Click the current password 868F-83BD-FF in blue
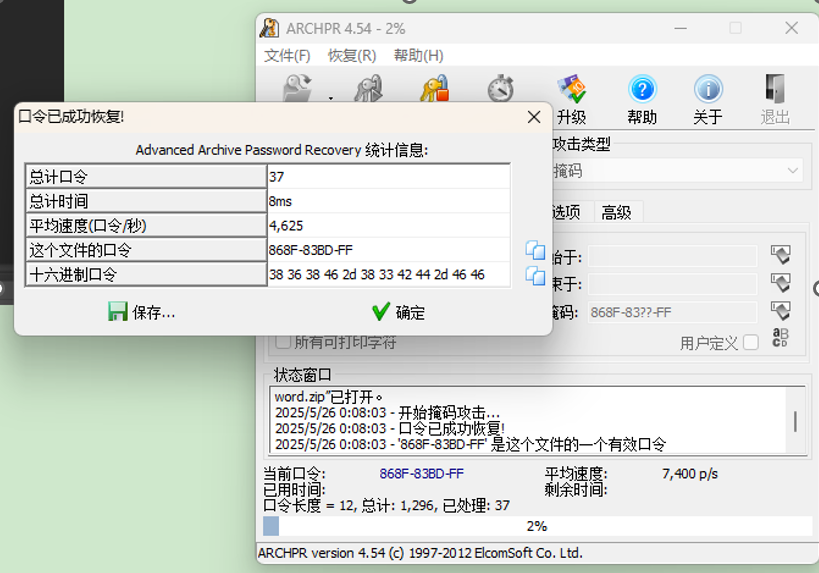The image size is (819, 573). 422,474
